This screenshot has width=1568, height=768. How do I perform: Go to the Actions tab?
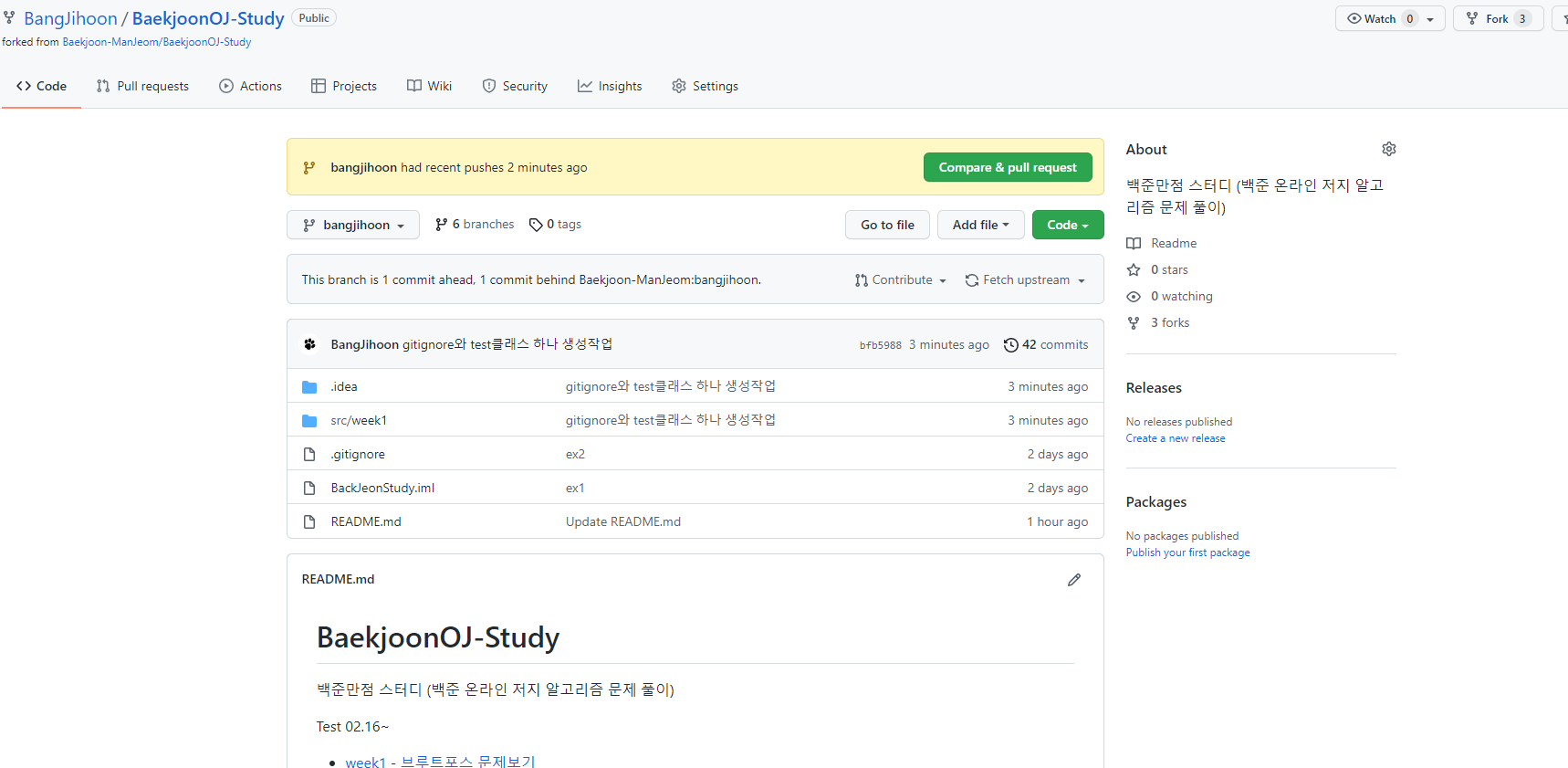click(x=250, y=86)
